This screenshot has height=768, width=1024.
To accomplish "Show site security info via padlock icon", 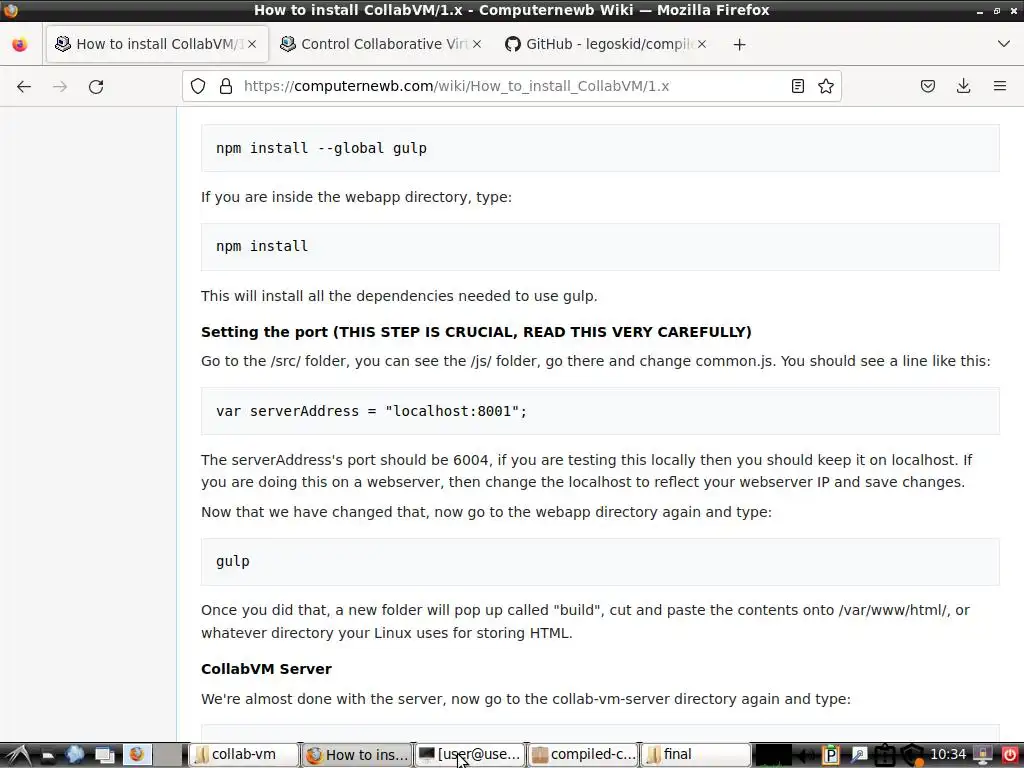I will (x=226, y=86).
